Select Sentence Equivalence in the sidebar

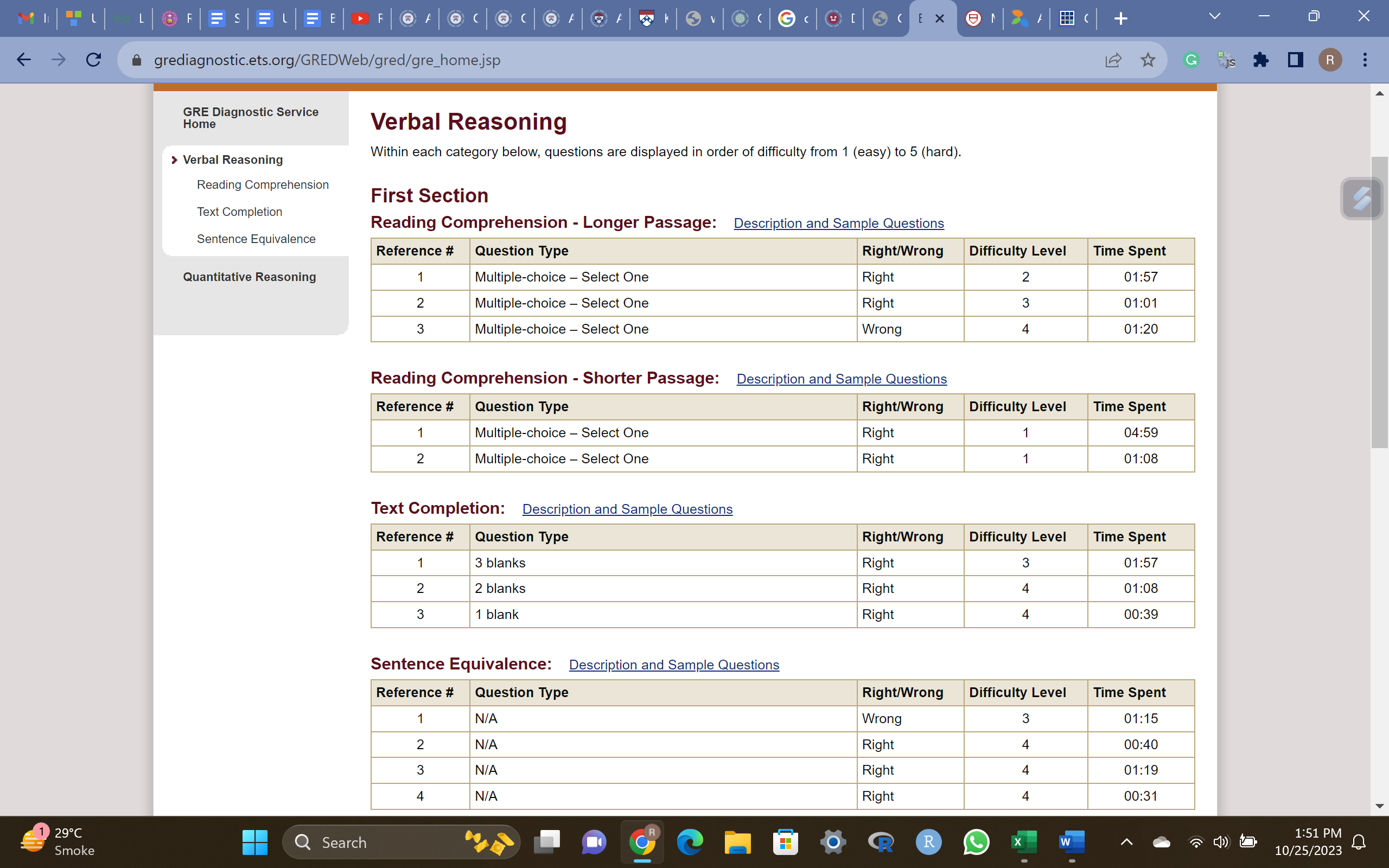[x=256, y=239]
